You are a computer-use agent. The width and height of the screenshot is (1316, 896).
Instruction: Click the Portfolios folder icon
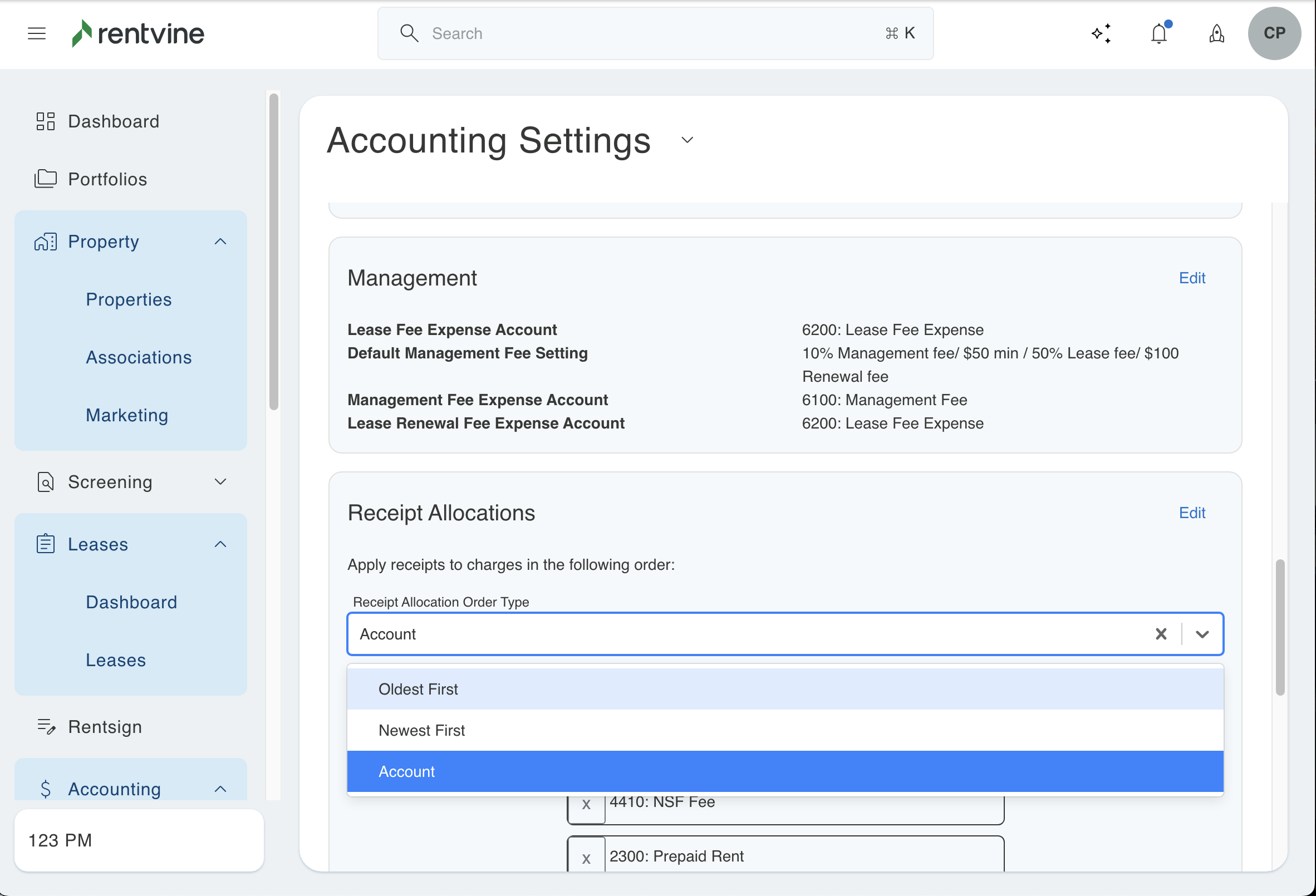pyautogui.click(x=45, y=179)
